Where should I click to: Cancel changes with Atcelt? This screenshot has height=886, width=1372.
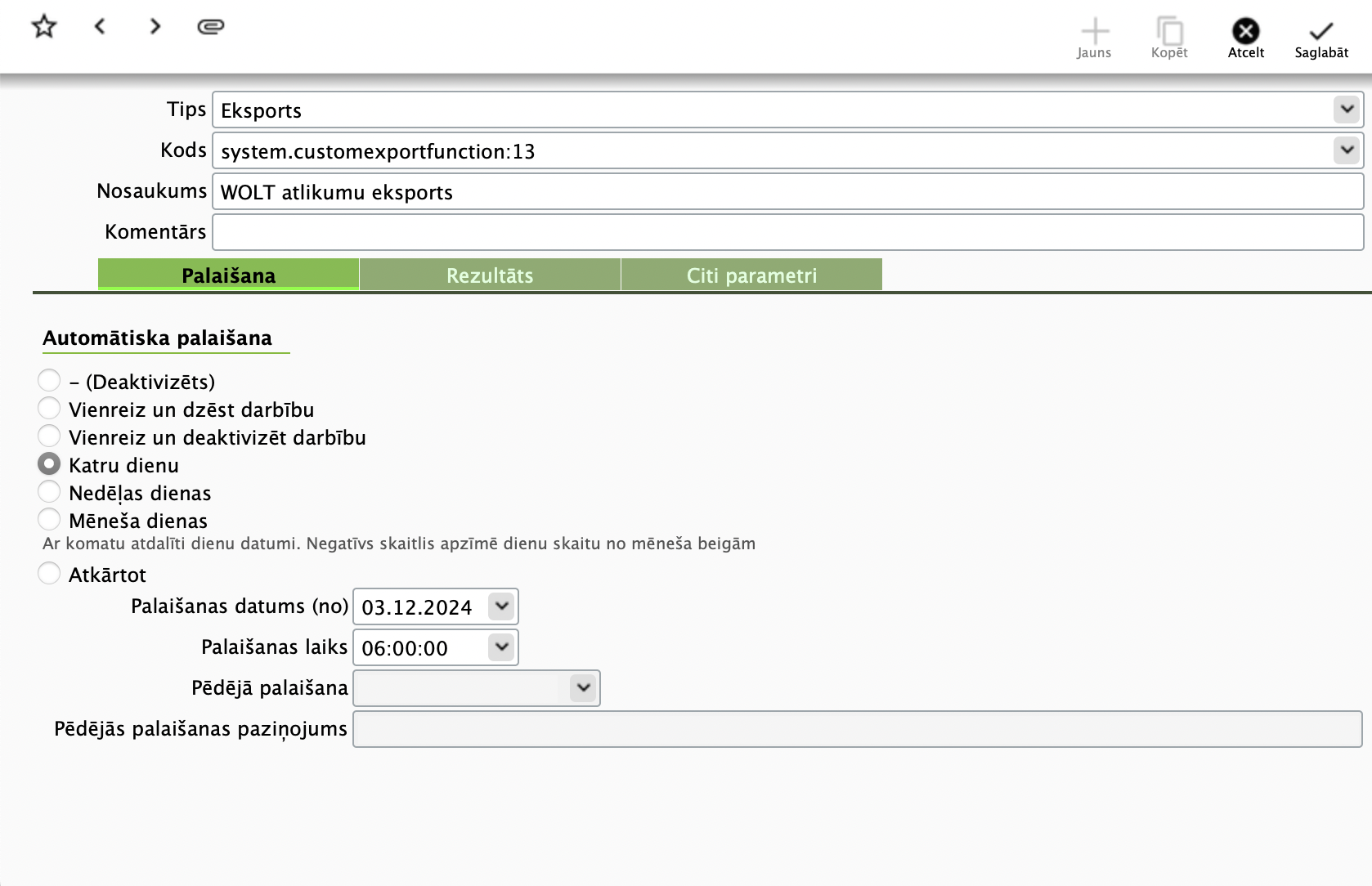click(x=1245, y=38)
